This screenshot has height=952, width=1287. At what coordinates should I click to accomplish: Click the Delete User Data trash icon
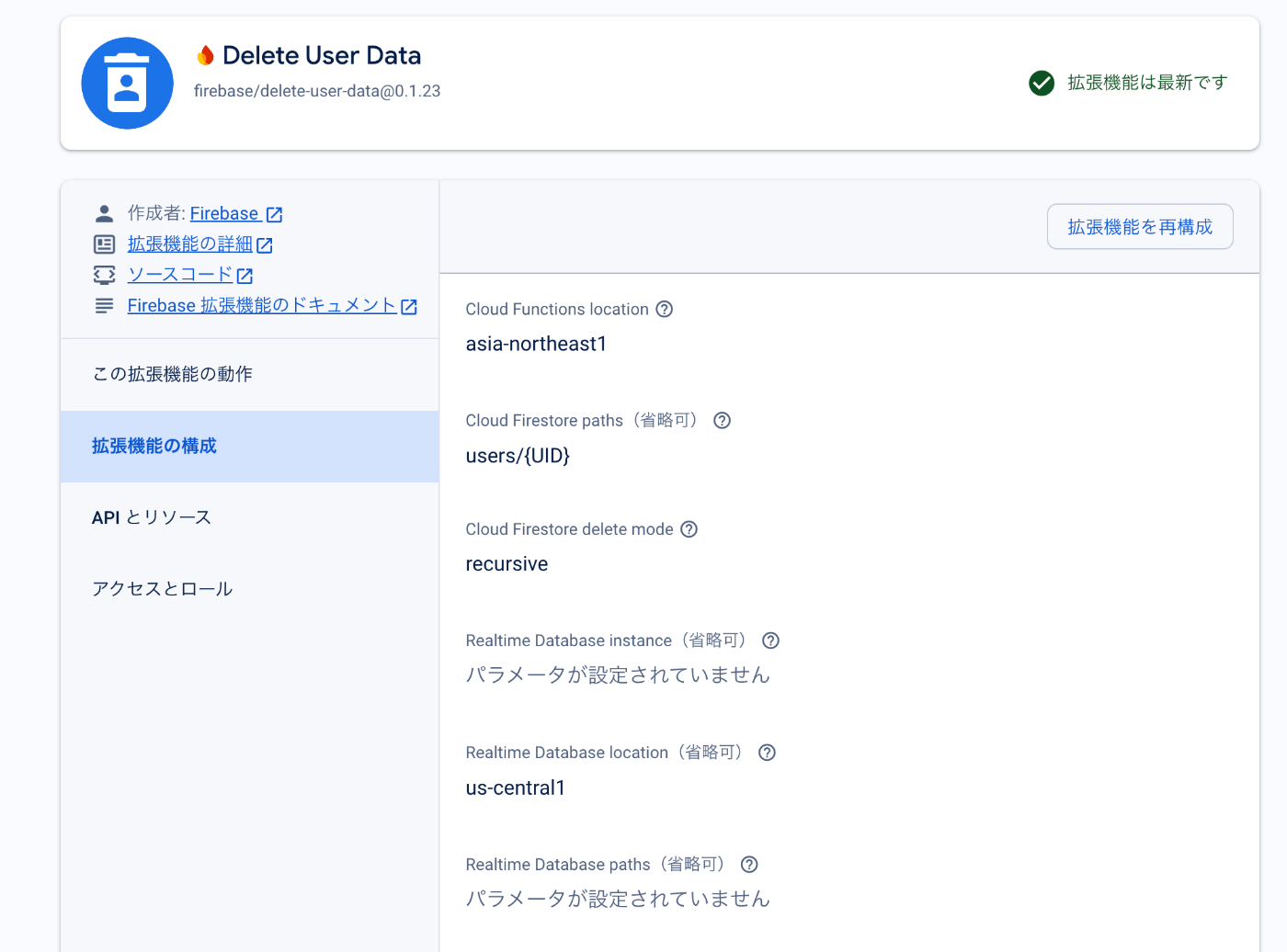(x=127, y=84)
